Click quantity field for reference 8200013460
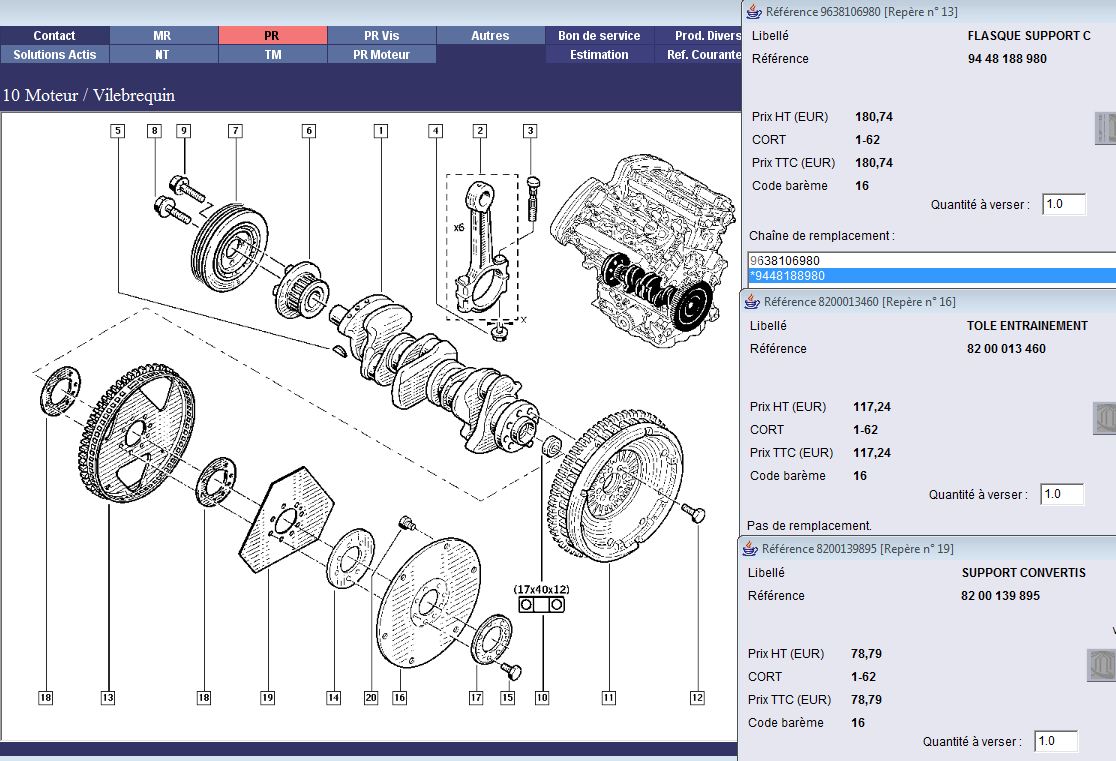This screenshot has width=1116, height=761. [1062, 494]
